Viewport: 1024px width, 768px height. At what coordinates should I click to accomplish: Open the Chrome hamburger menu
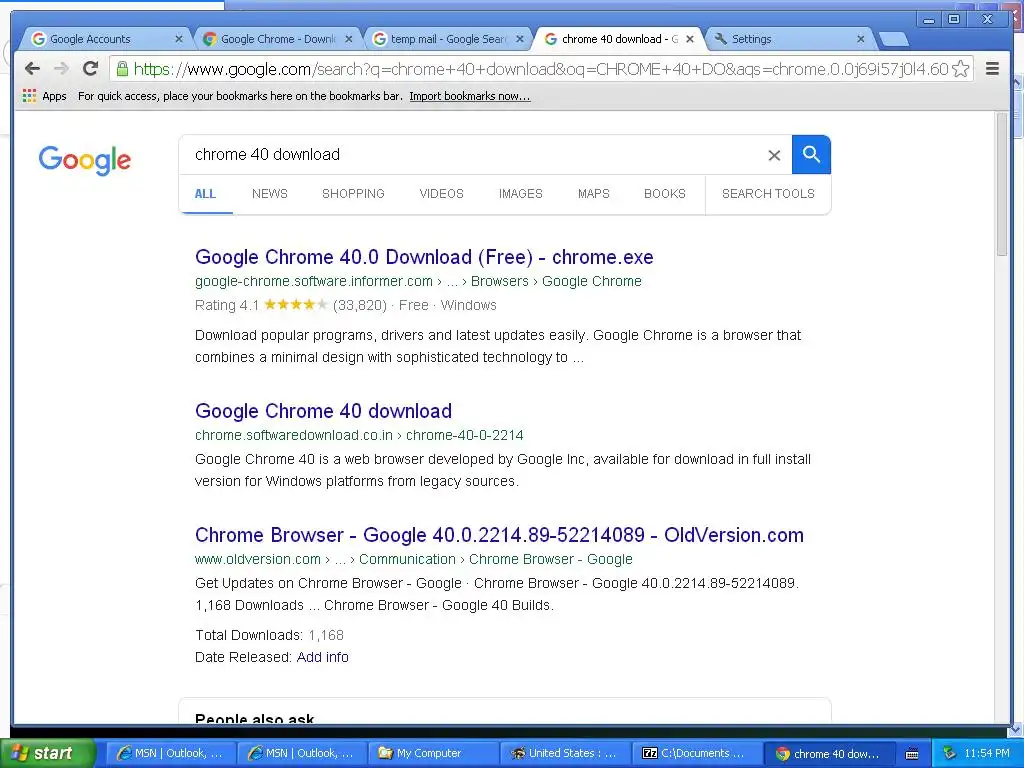[992, 69]
